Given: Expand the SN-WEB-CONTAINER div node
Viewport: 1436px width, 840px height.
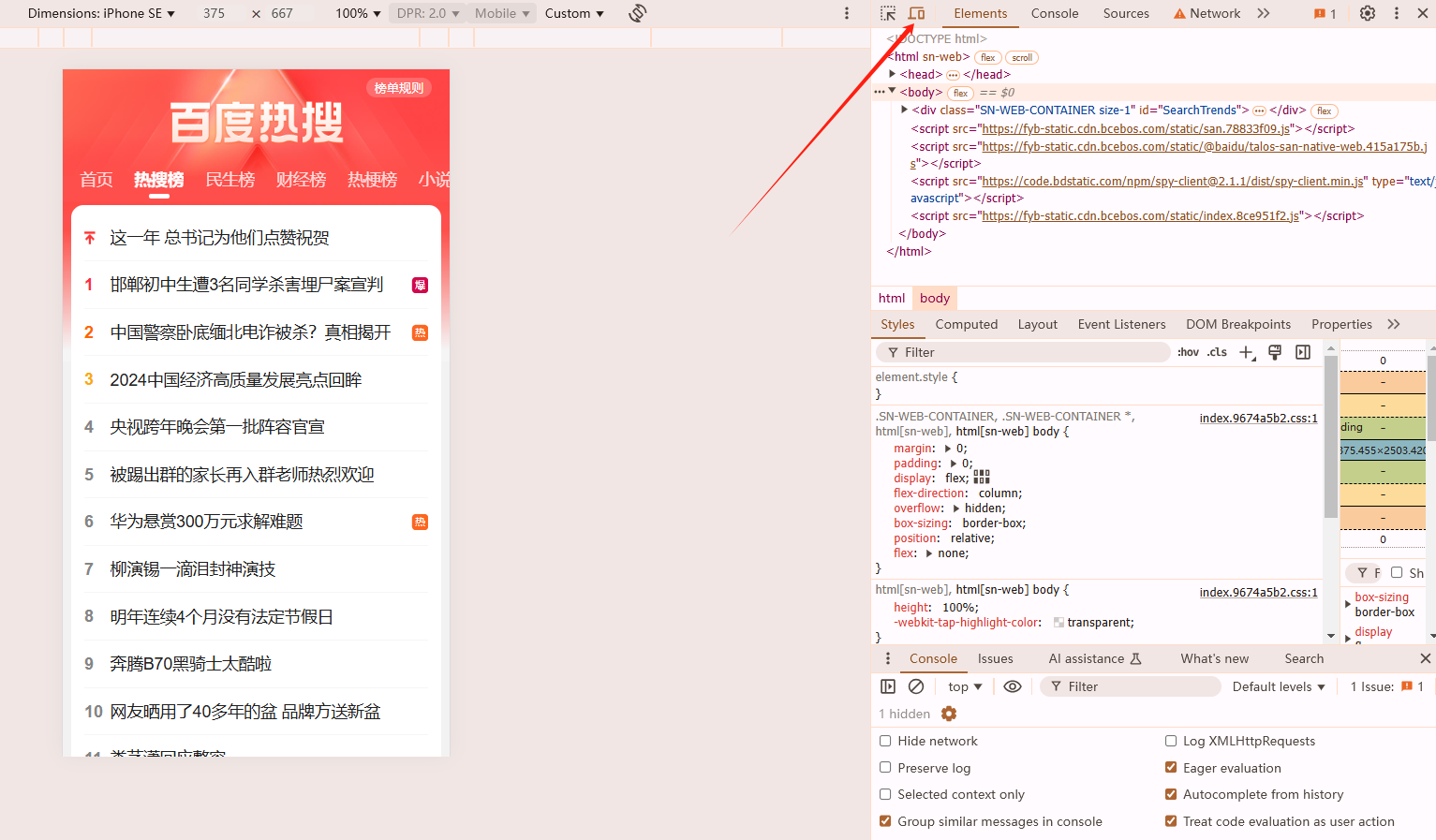Looking at the screenshot, I should (x=905, y=110).
